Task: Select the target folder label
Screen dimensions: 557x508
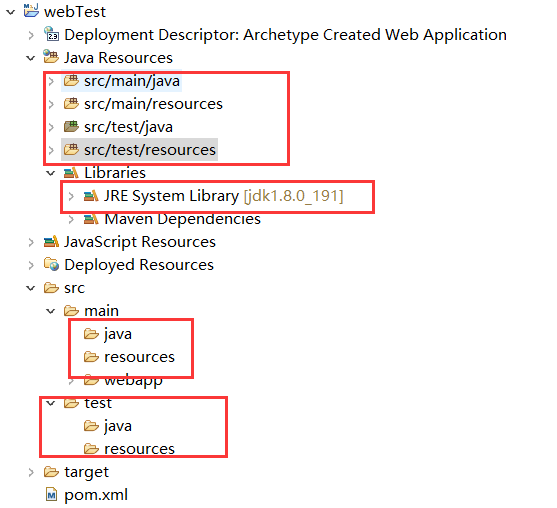Action: [x=86, y=472]
